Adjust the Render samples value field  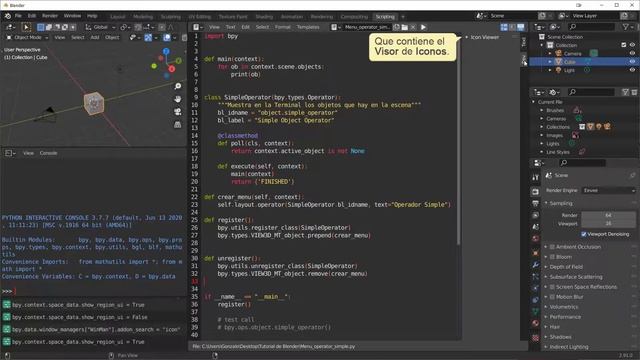click(x=608, y=215)
